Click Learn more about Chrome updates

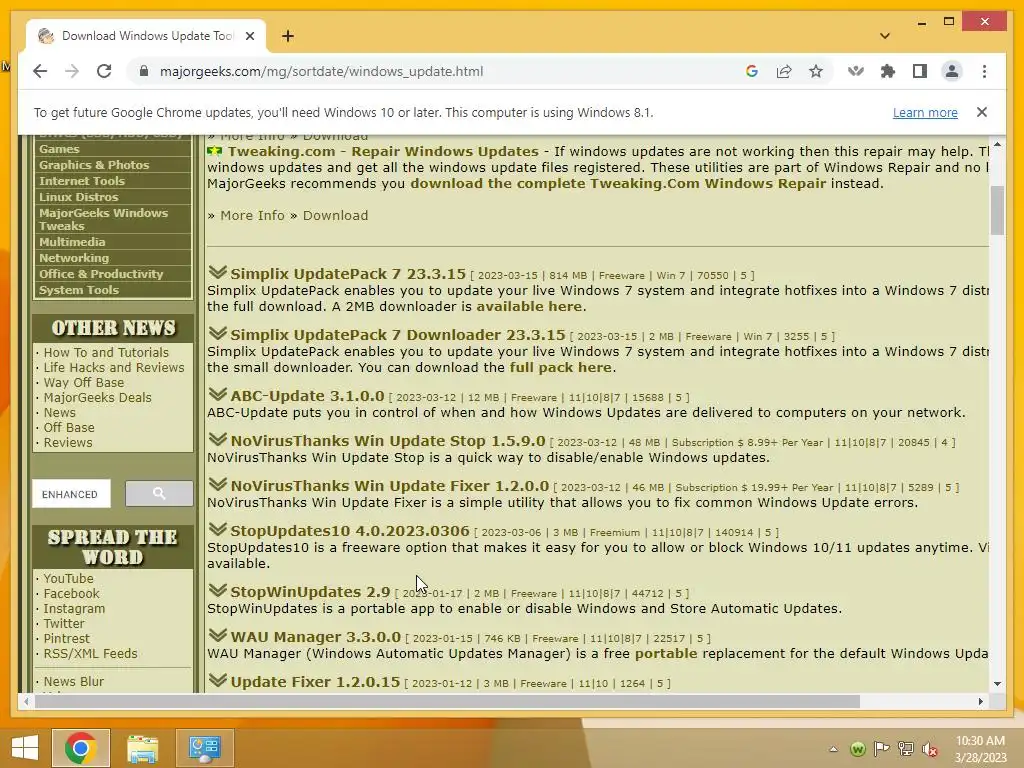pyautogui.click(x=925, y=112)
